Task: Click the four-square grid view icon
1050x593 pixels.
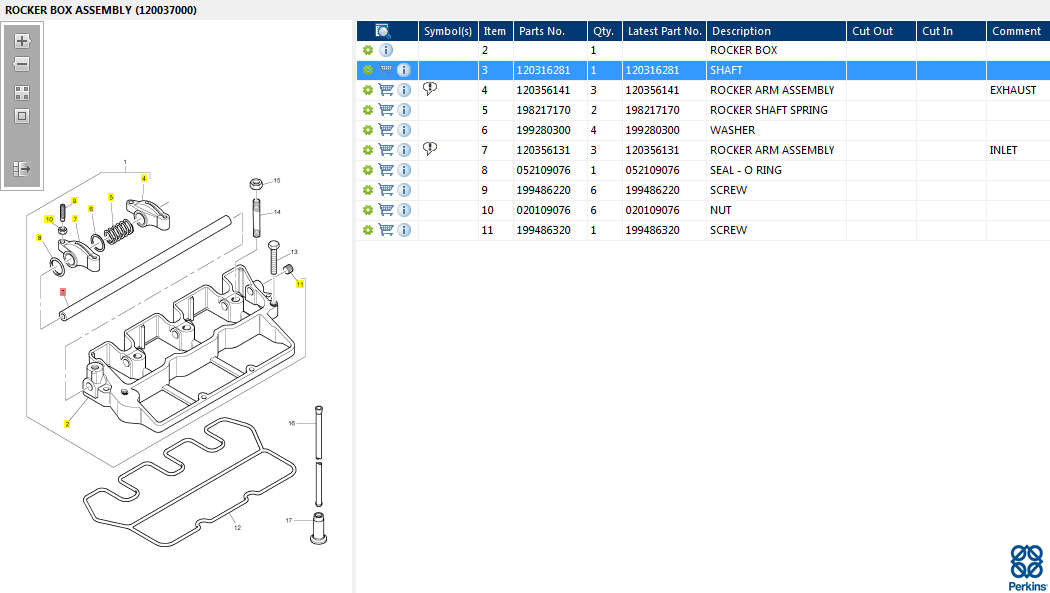Action: tap(22, 92)
